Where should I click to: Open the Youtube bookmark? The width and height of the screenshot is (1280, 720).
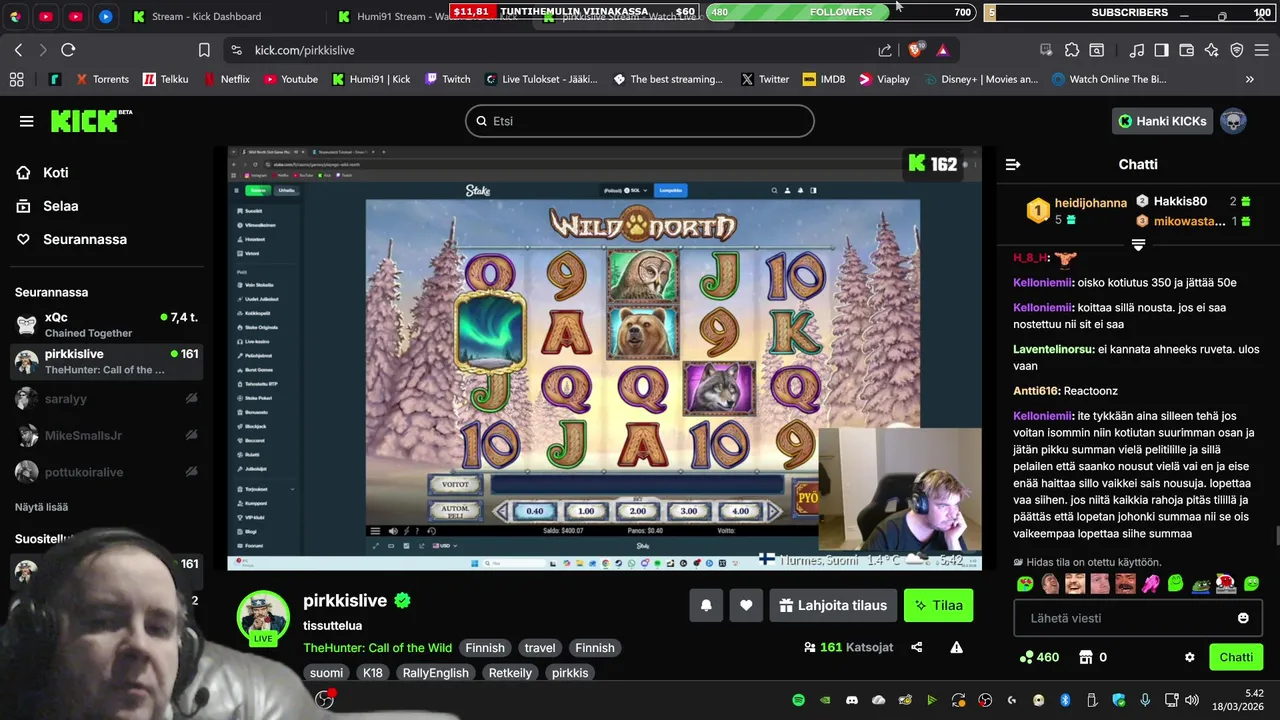click(290, 79)
